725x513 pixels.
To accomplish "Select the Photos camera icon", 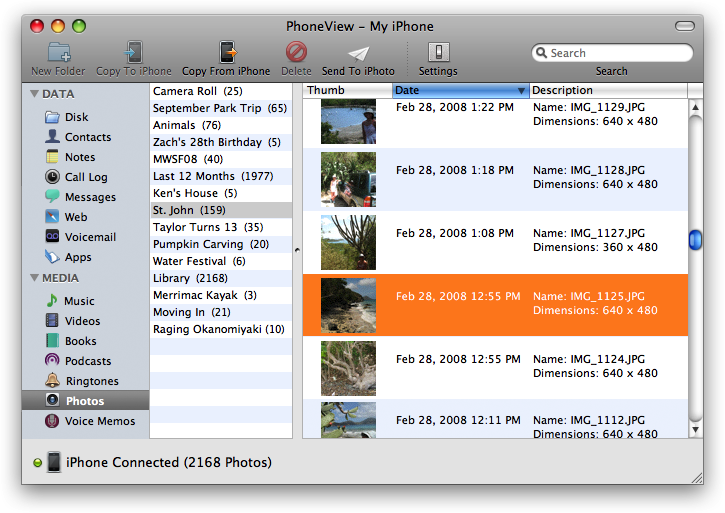I will (52, 400).
